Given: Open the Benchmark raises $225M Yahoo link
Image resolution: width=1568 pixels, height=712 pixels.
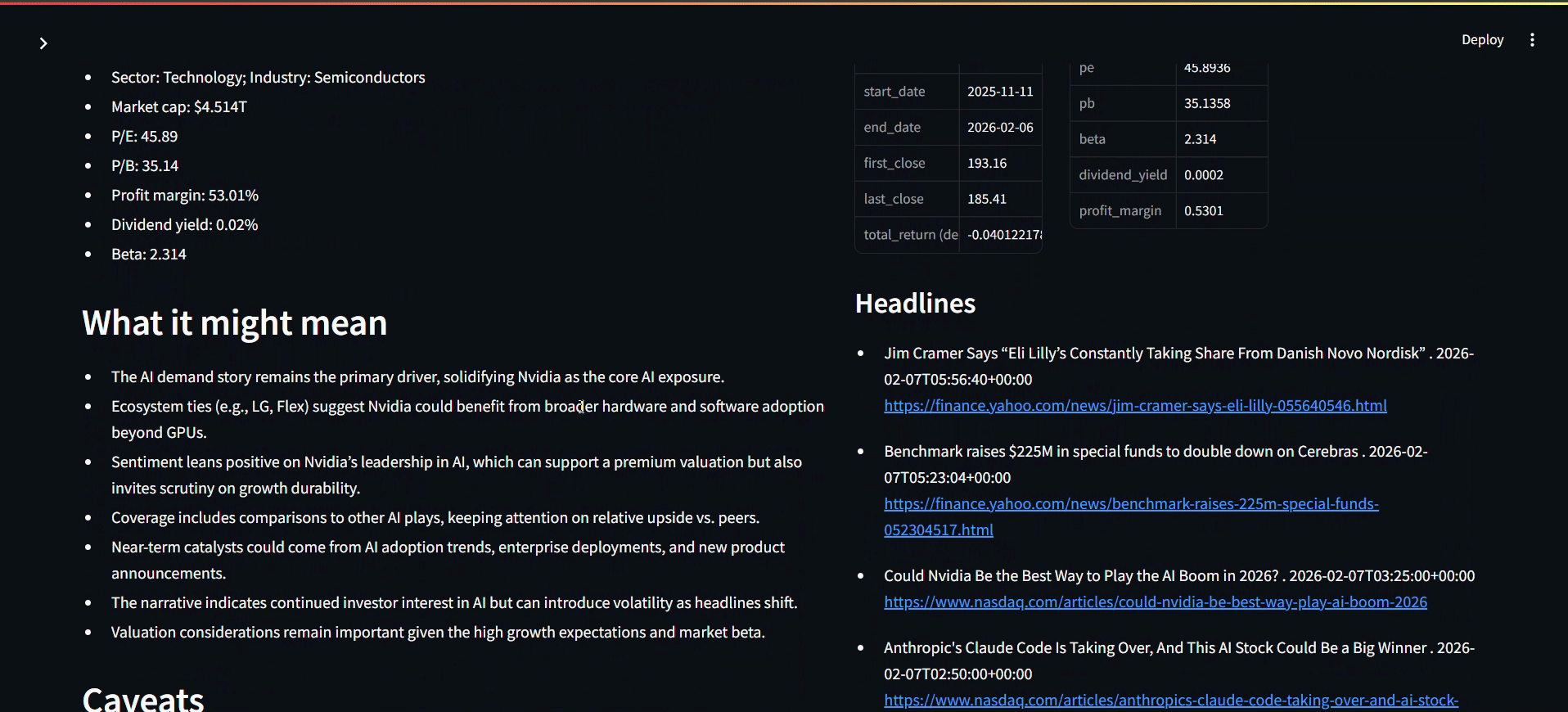Looking at the screenshot, I should (x=1130, y=504).
